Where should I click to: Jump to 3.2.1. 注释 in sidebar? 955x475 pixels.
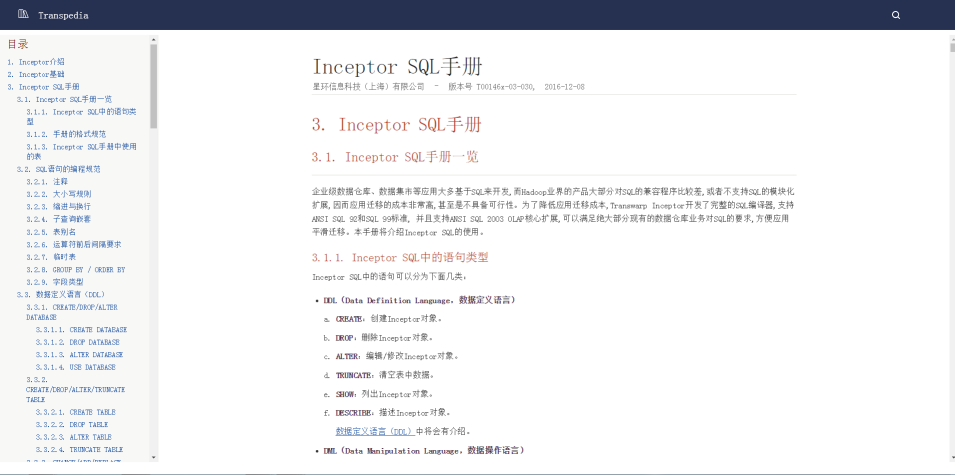[x=47, y=181]
